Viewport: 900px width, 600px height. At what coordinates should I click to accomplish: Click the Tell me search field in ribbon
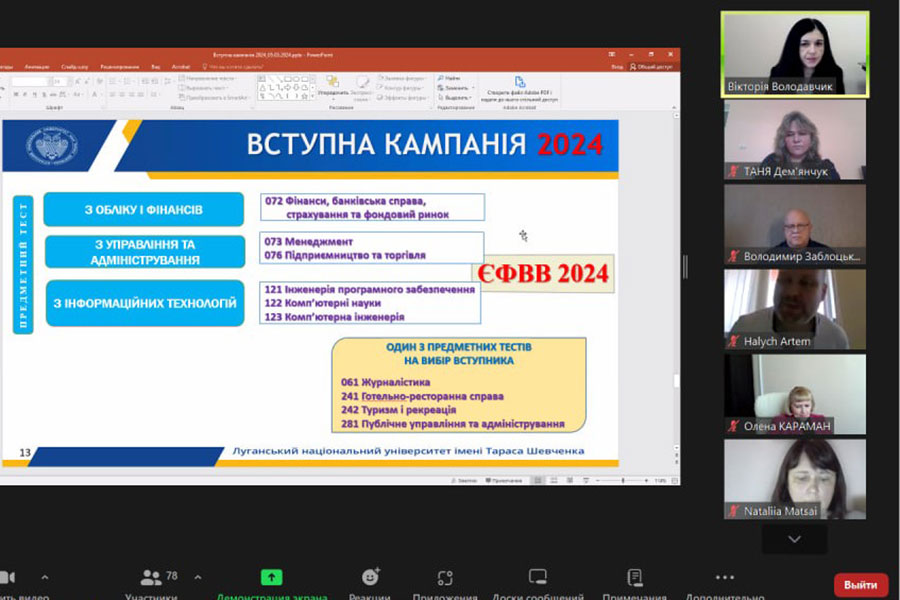click(x=233, y=67)
